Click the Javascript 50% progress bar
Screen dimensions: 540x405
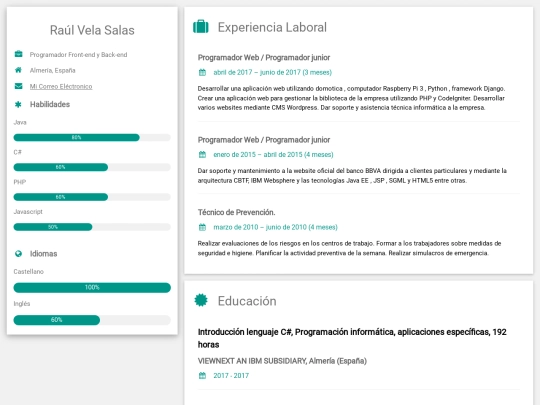(x=92, y=227)
